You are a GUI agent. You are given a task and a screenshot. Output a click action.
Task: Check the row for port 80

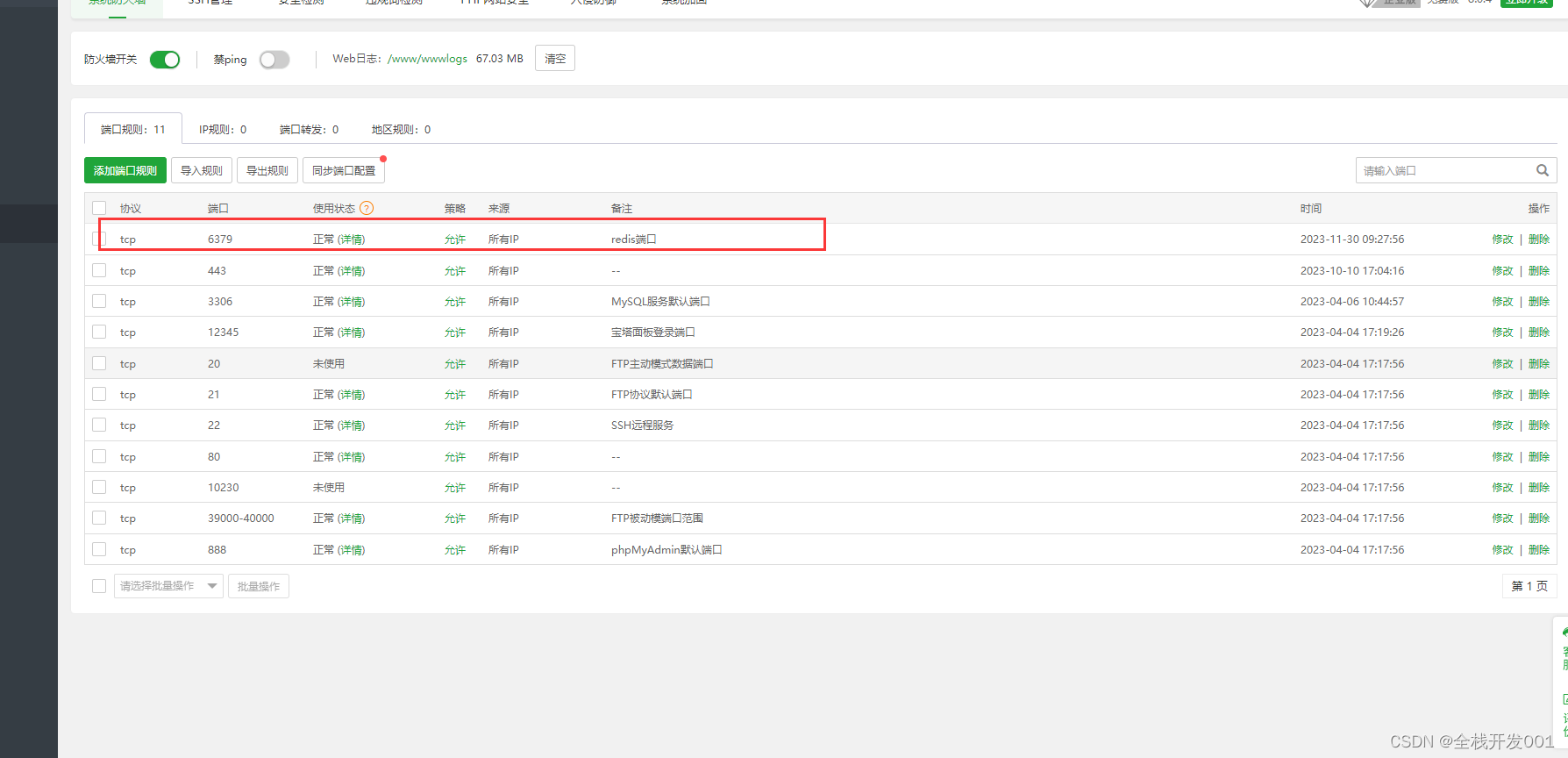99,456
